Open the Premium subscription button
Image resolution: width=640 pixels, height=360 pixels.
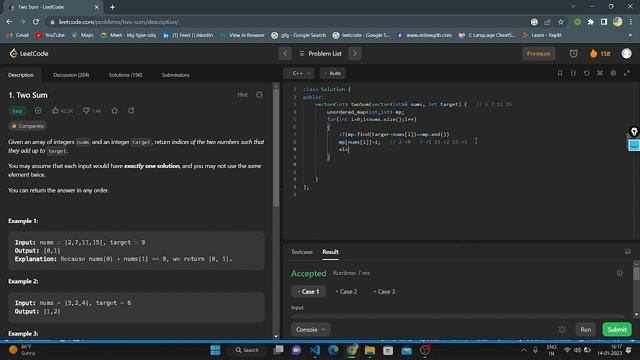tap(538, 53)
